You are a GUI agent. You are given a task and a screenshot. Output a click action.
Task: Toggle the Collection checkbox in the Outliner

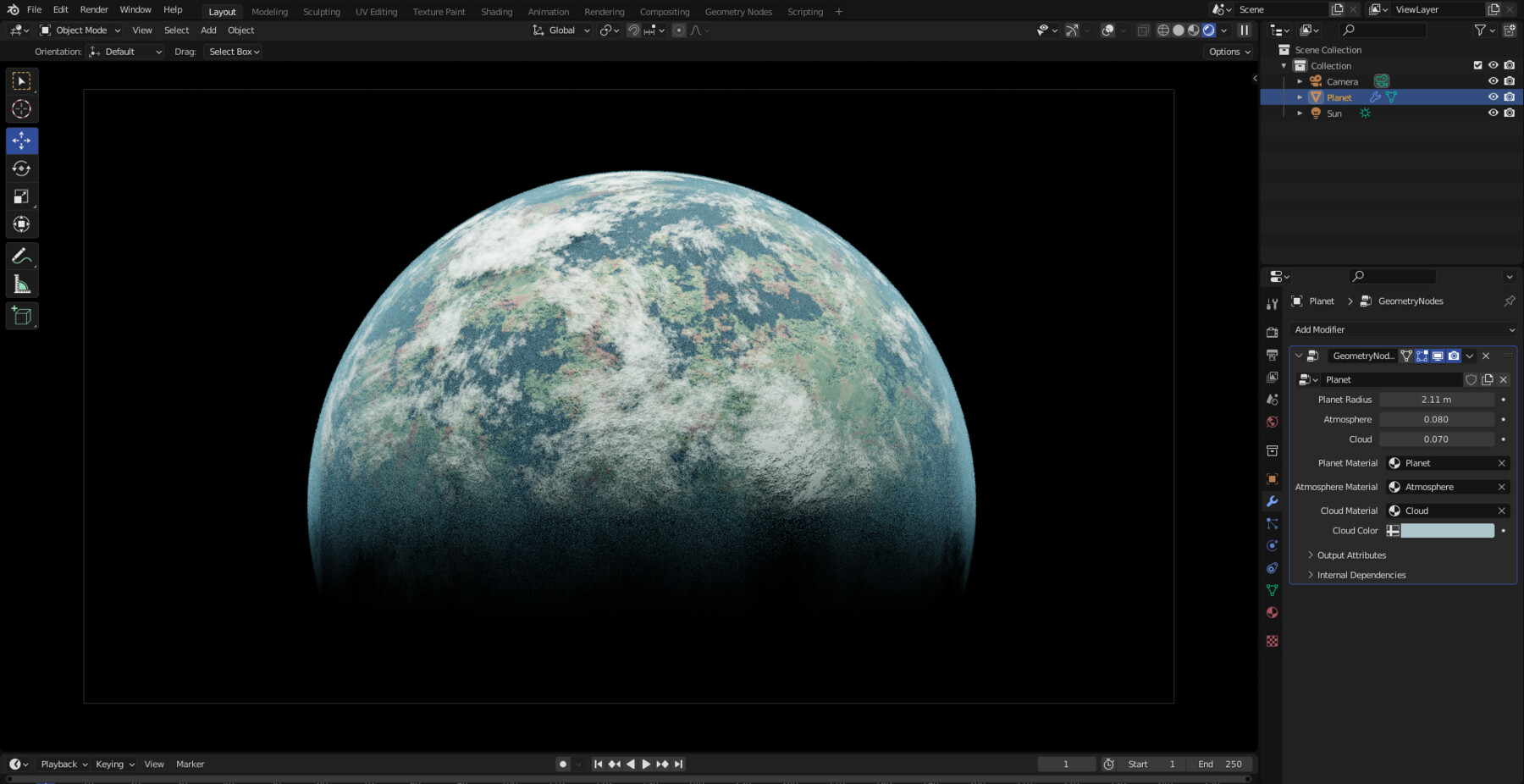(x=1477, y=65)
